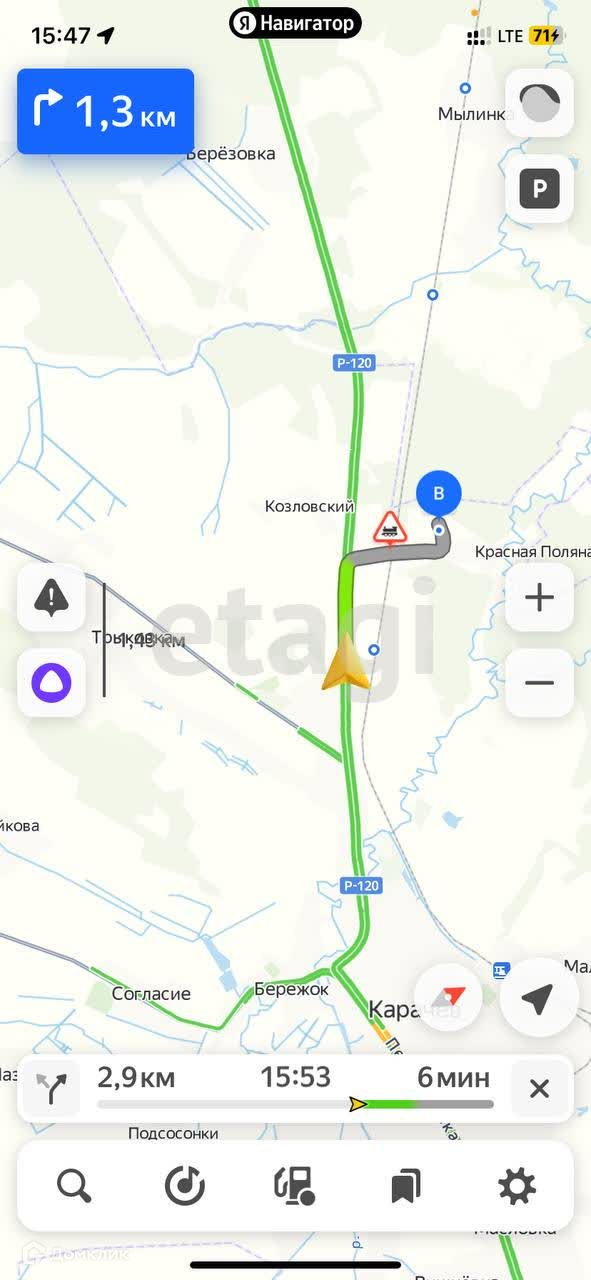The width and height of the screenshot is (591, 1280).
Task: Zoom out with the minus button
Action: [539, 683]
